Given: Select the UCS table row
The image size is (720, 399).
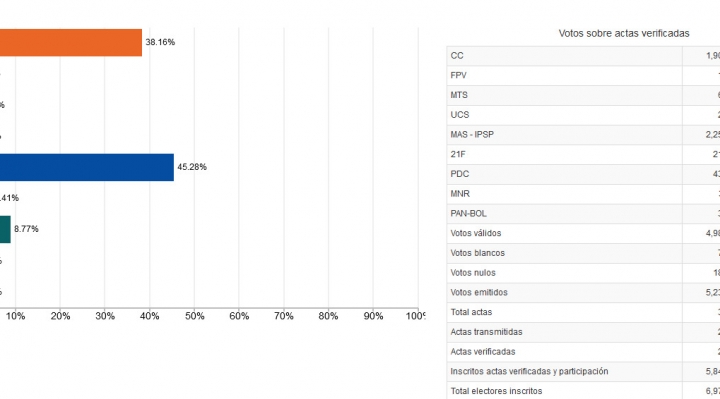Looking at the screenshot, I should click(x=583, y=115).
